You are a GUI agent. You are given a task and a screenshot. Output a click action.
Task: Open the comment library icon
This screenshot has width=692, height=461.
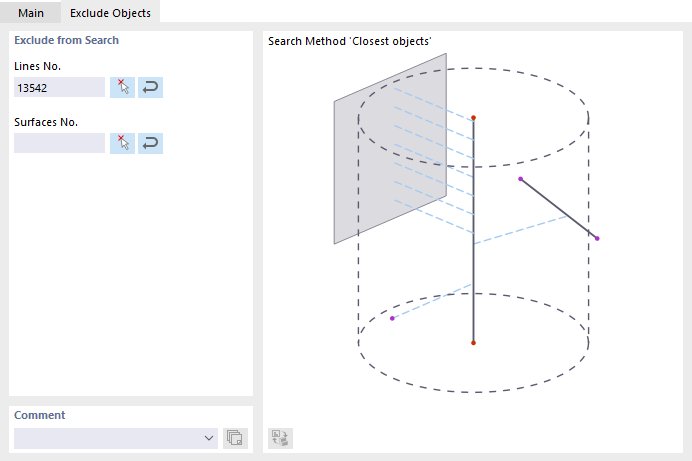(235, 438)
